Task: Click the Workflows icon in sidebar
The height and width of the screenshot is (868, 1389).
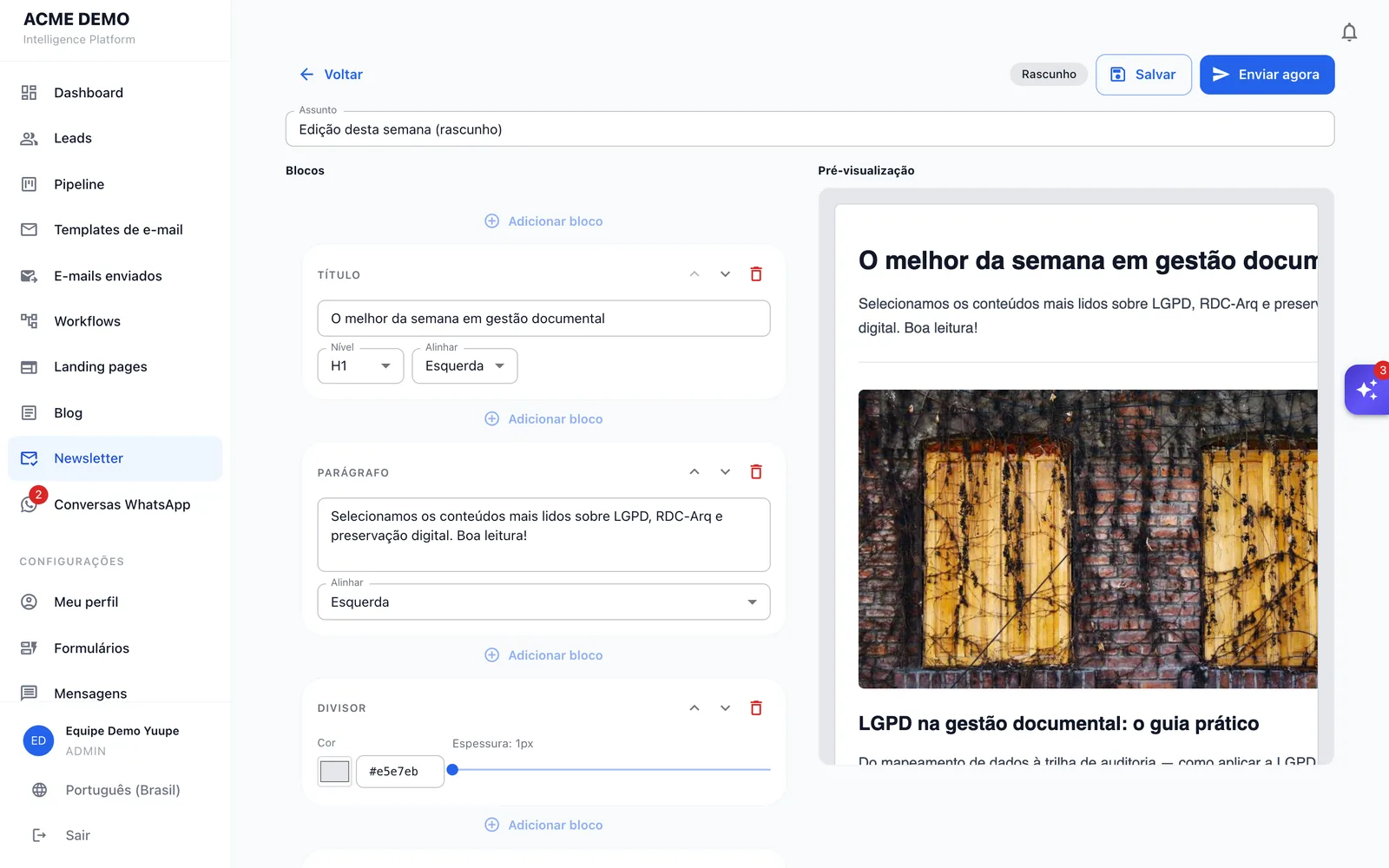Action: point(29,321)
